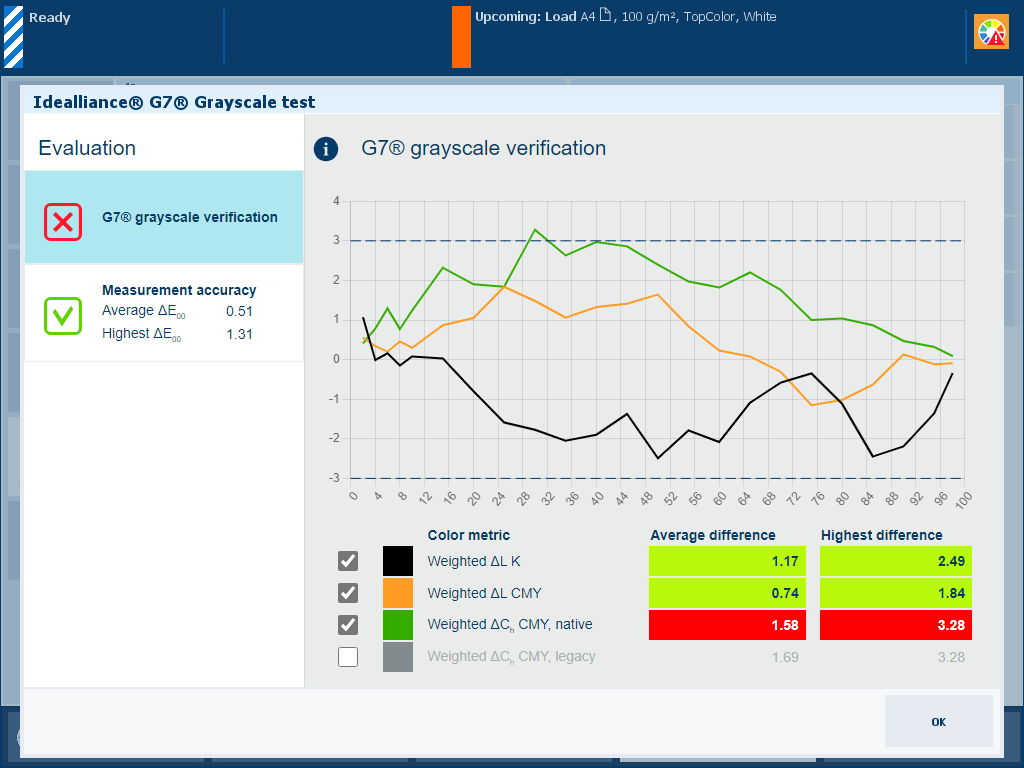The image size is (1024, 768).
Task: Disable Weighted ΔCh CMY native checkbox
Action: [348, 625]
